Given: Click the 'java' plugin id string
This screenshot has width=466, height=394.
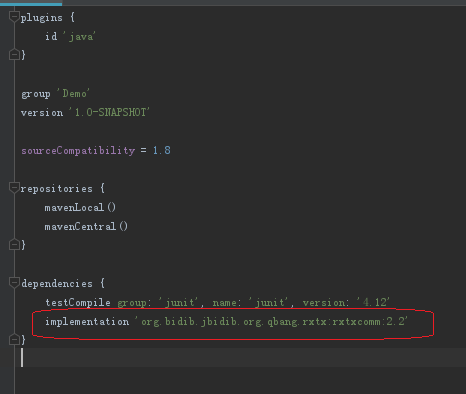Looking at the screenshot, I should (x=79, y=36).
